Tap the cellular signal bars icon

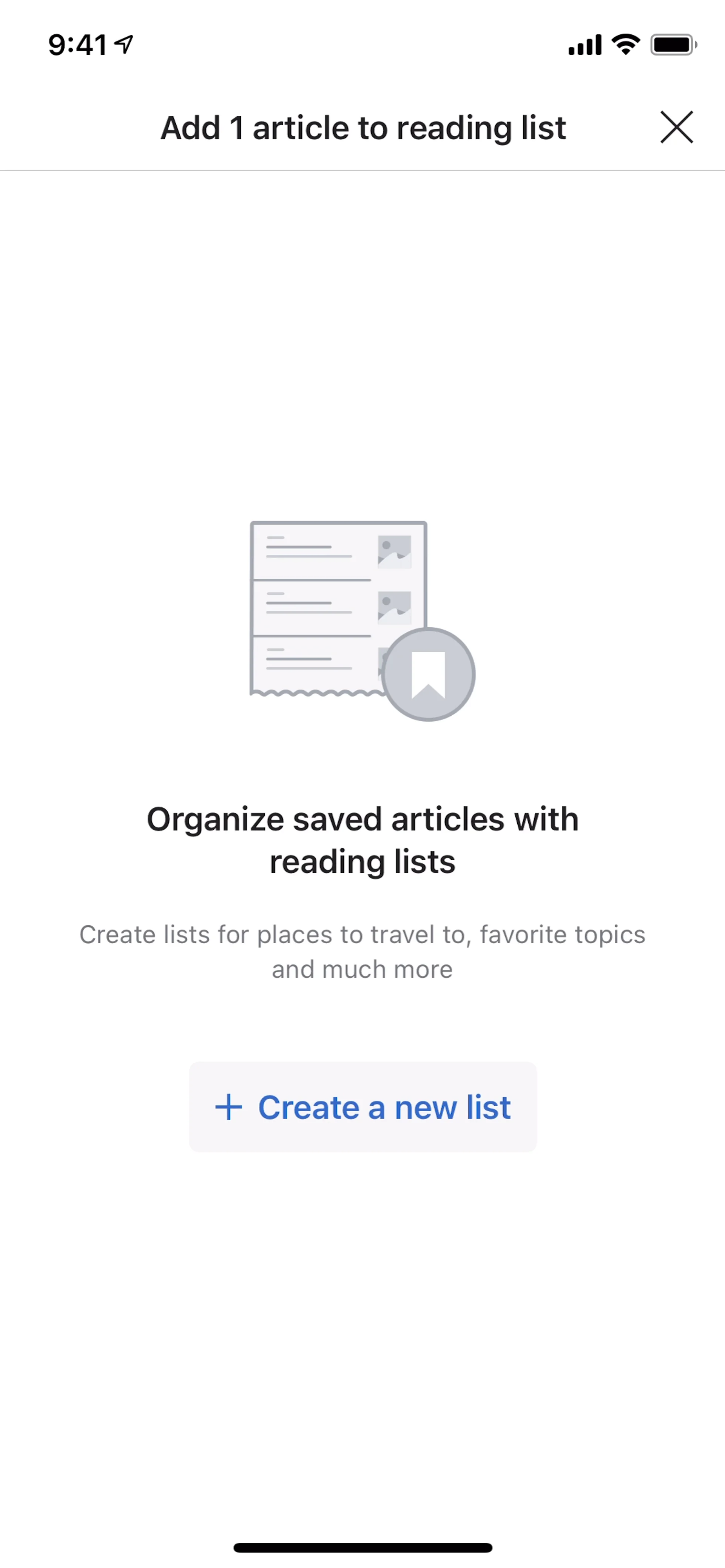click(x=585, y=45)
